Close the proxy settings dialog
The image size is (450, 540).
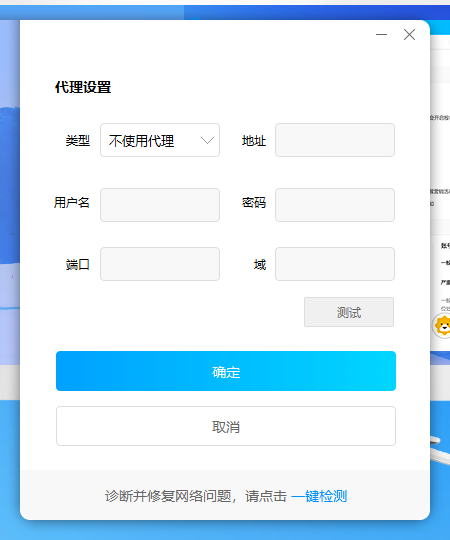coord(409,34)
